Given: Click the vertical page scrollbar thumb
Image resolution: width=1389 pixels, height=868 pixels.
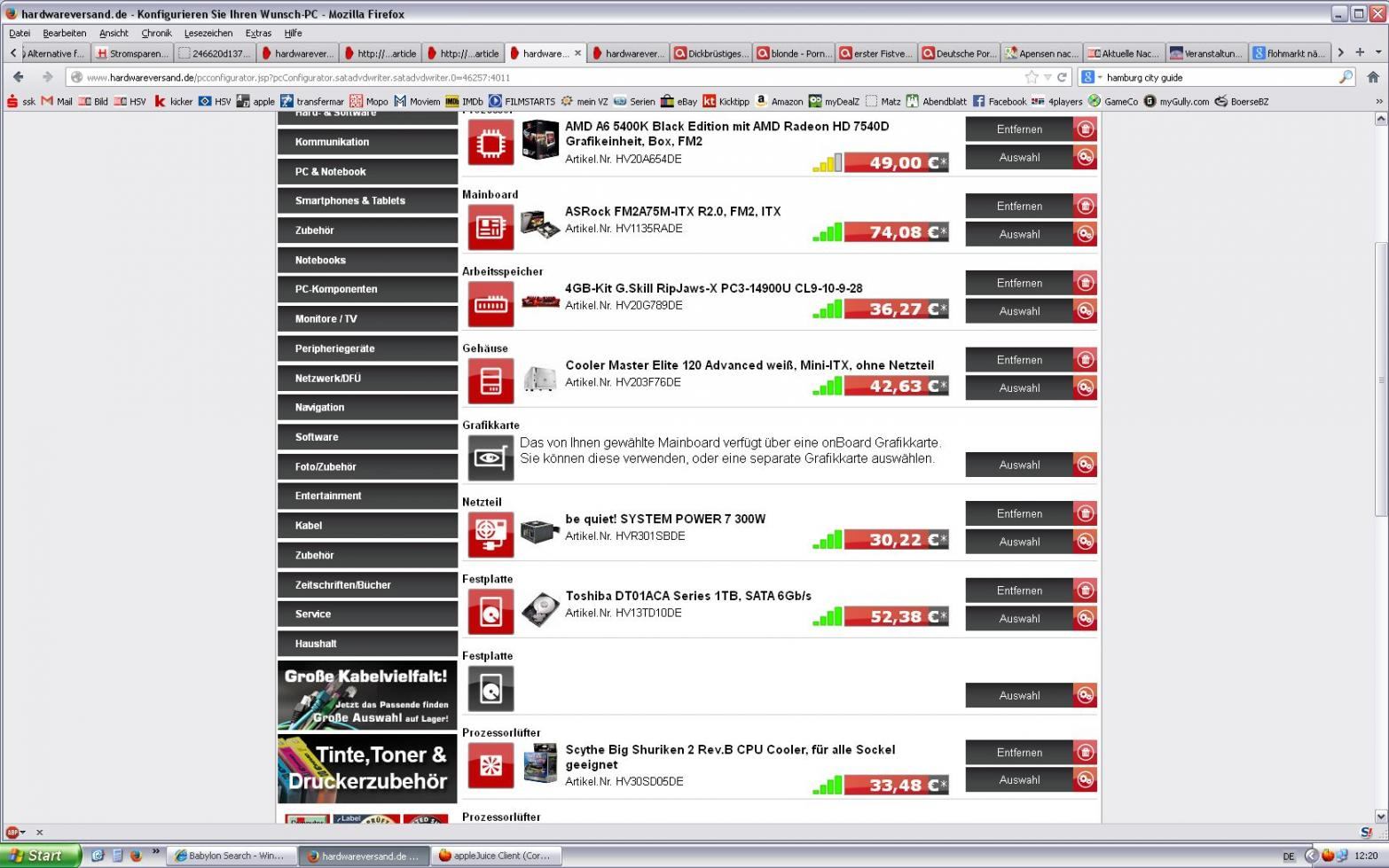Looking at the screenshot, I should [1380, 379].
